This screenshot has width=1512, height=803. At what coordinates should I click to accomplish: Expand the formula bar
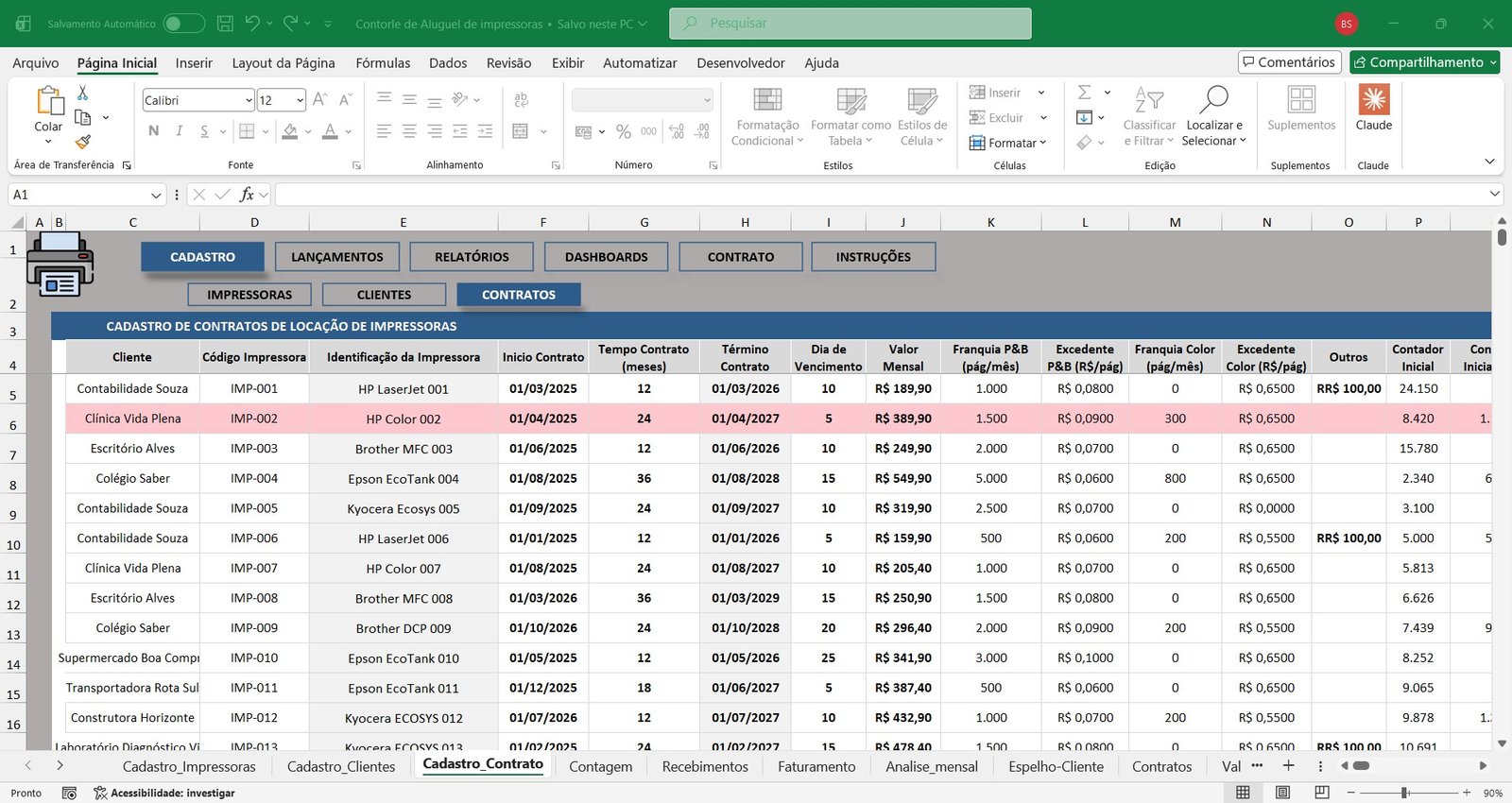(1495, 194)
